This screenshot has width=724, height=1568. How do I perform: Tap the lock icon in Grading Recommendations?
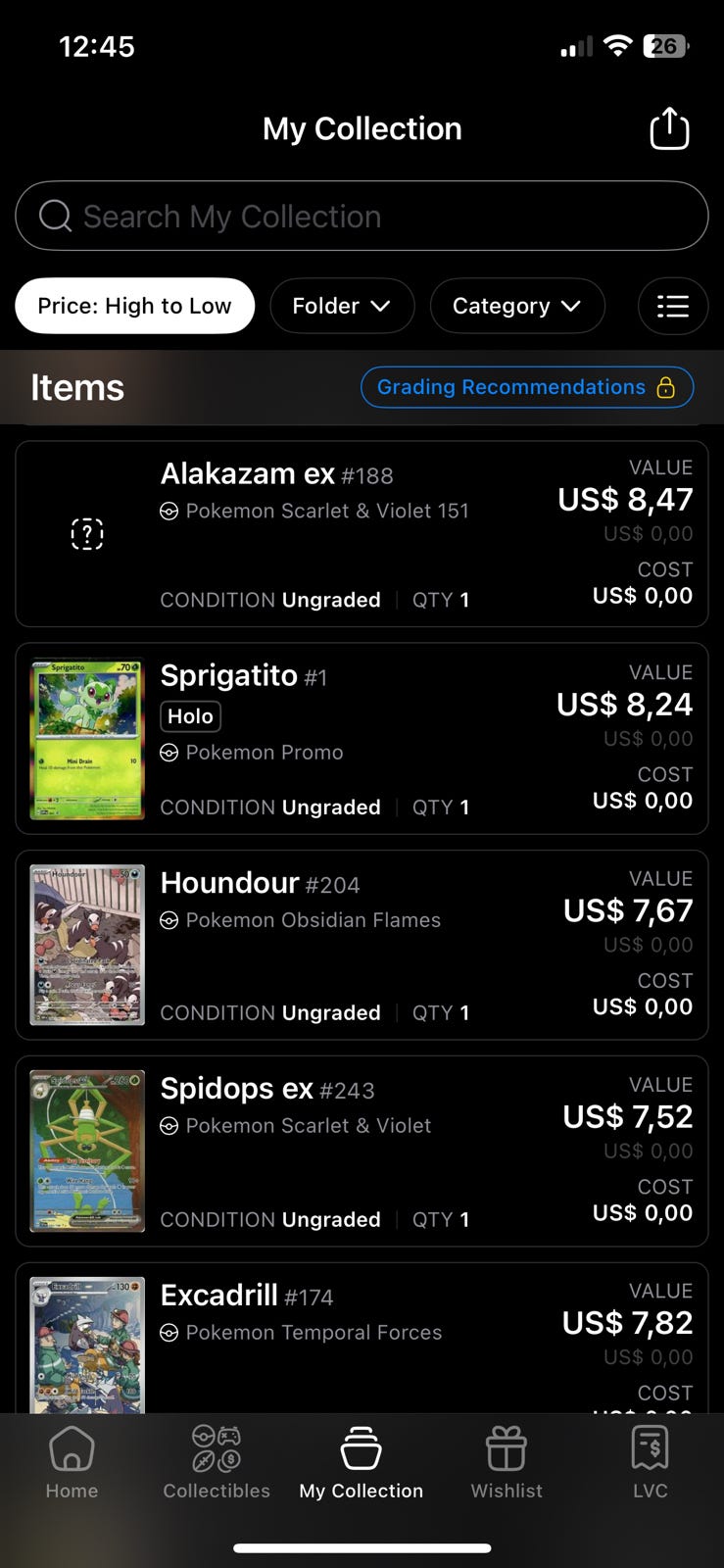tap(666, 387)
